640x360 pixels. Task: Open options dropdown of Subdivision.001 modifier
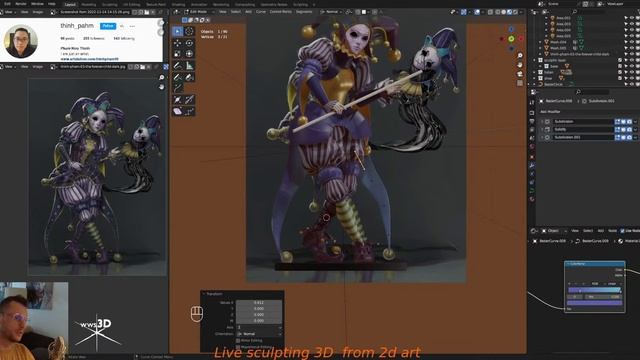click(x=635, y=137)
